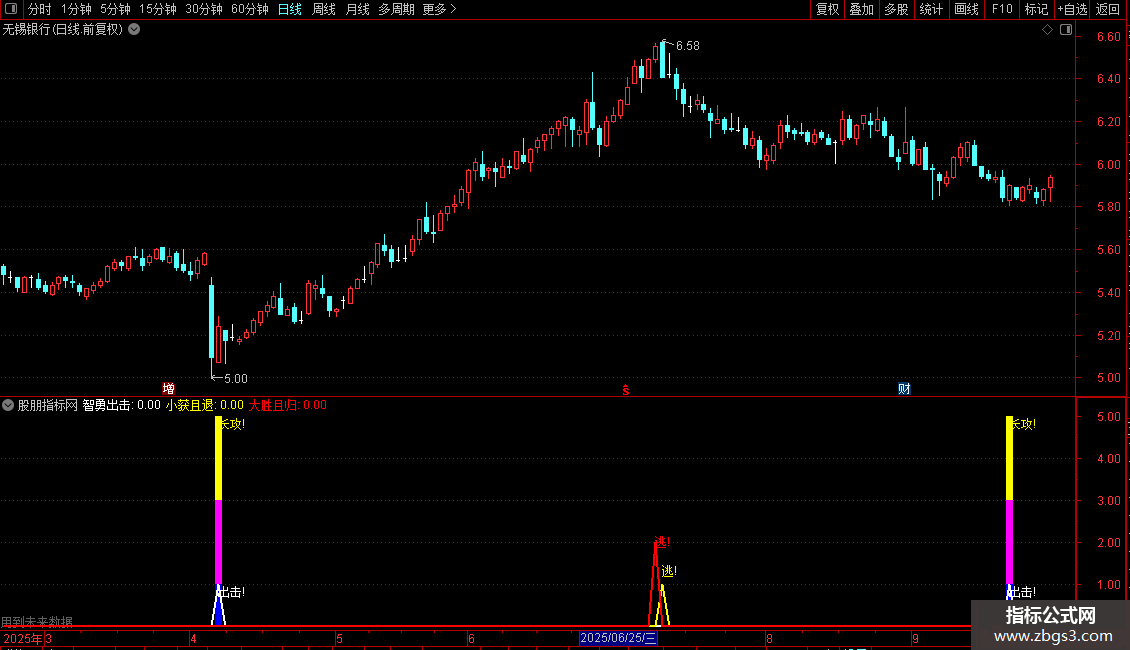Image resolution: width=1130 pixels, height=650 pixels.
Task: Expand 更多 periods menu
Action: pos(440,9)
